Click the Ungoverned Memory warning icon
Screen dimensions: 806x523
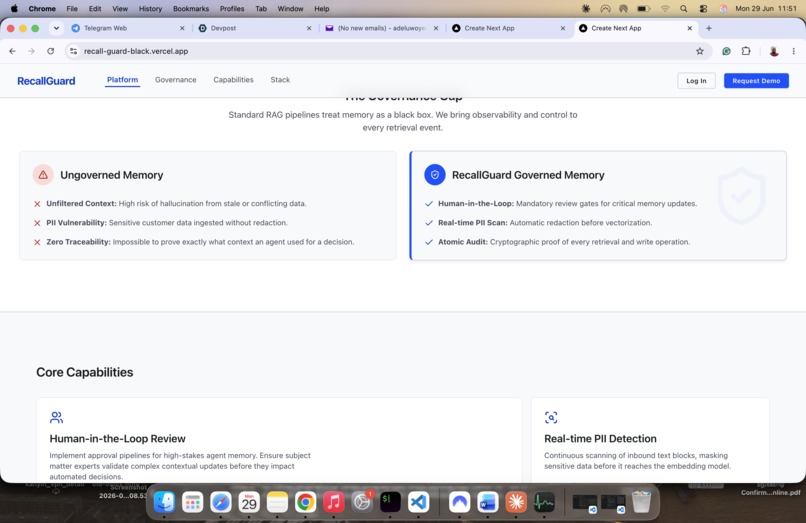(x=43, y=175)
